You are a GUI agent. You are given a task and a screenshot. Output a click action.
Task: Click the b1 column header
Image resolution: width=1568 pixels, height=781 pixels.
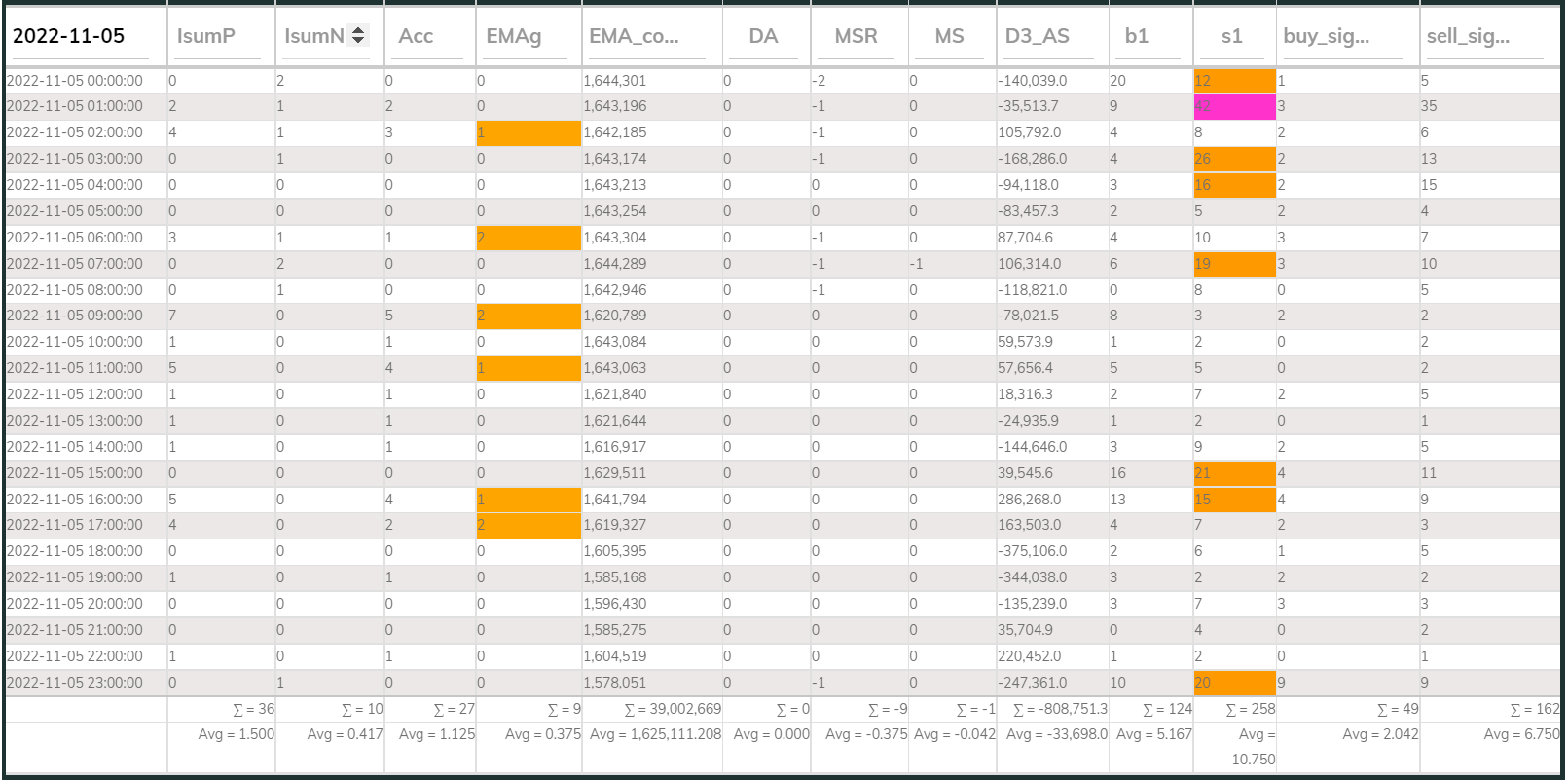pos(1137,36)
